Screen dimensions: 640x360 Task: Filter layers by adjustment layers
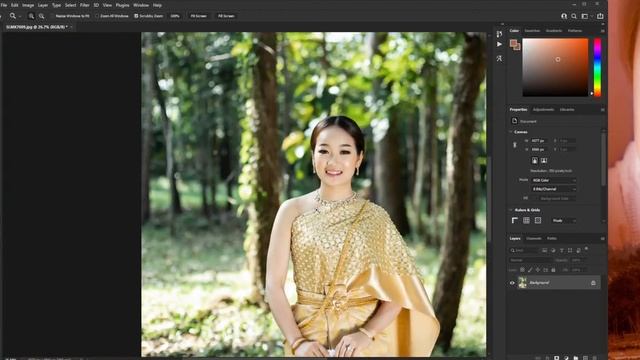(553, 250)
